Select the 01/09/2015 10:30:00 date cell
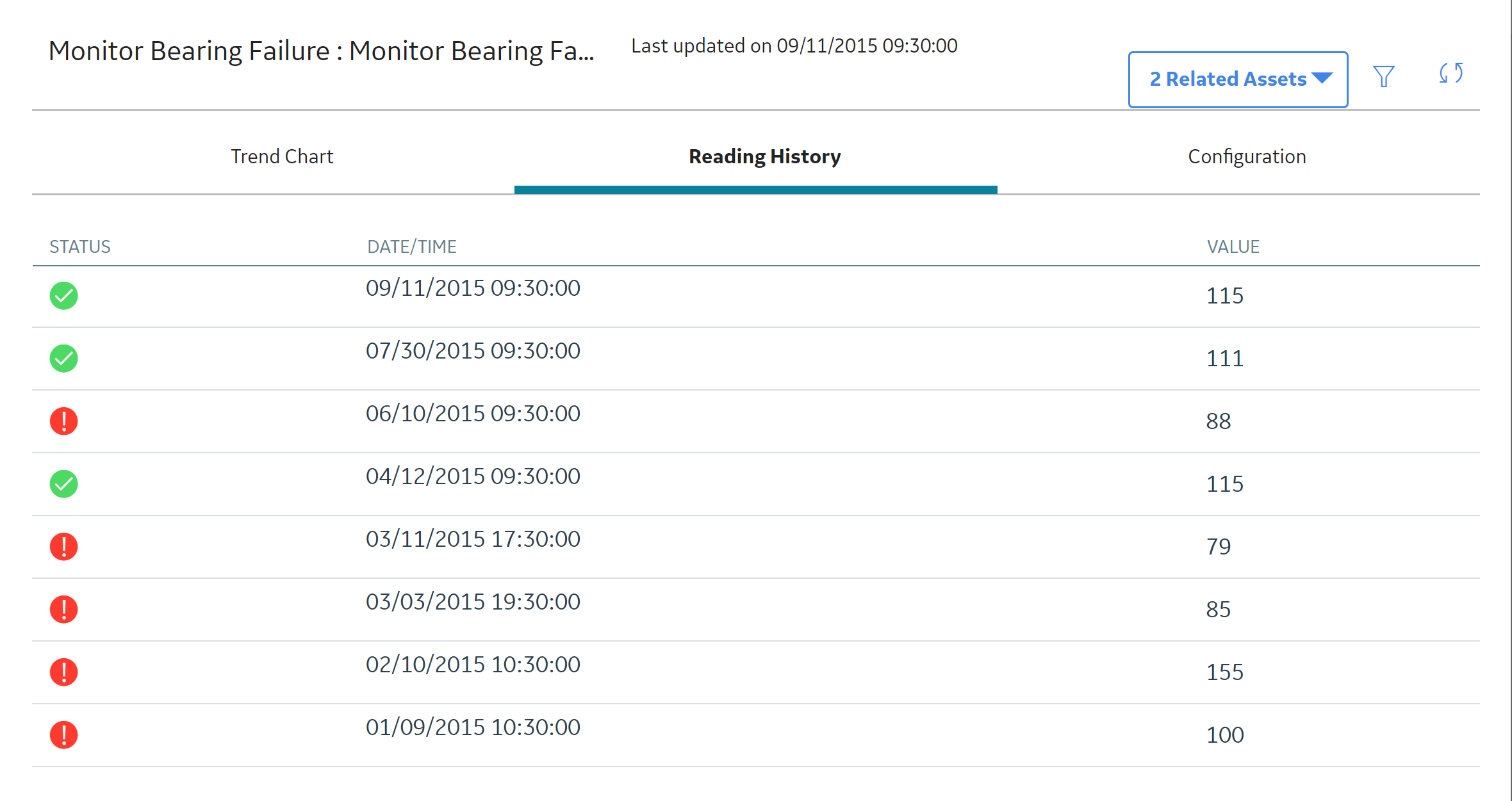 point(473,727)
